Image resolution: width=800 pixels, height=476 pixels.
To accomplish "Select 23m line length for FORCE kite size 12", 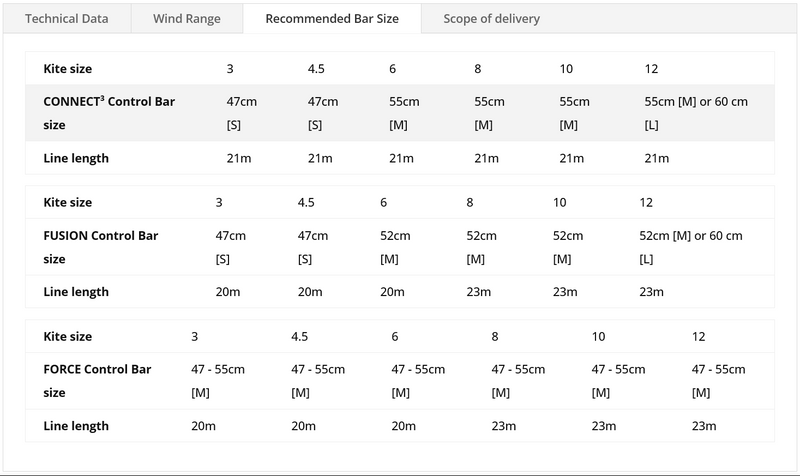I will [704, 426].
